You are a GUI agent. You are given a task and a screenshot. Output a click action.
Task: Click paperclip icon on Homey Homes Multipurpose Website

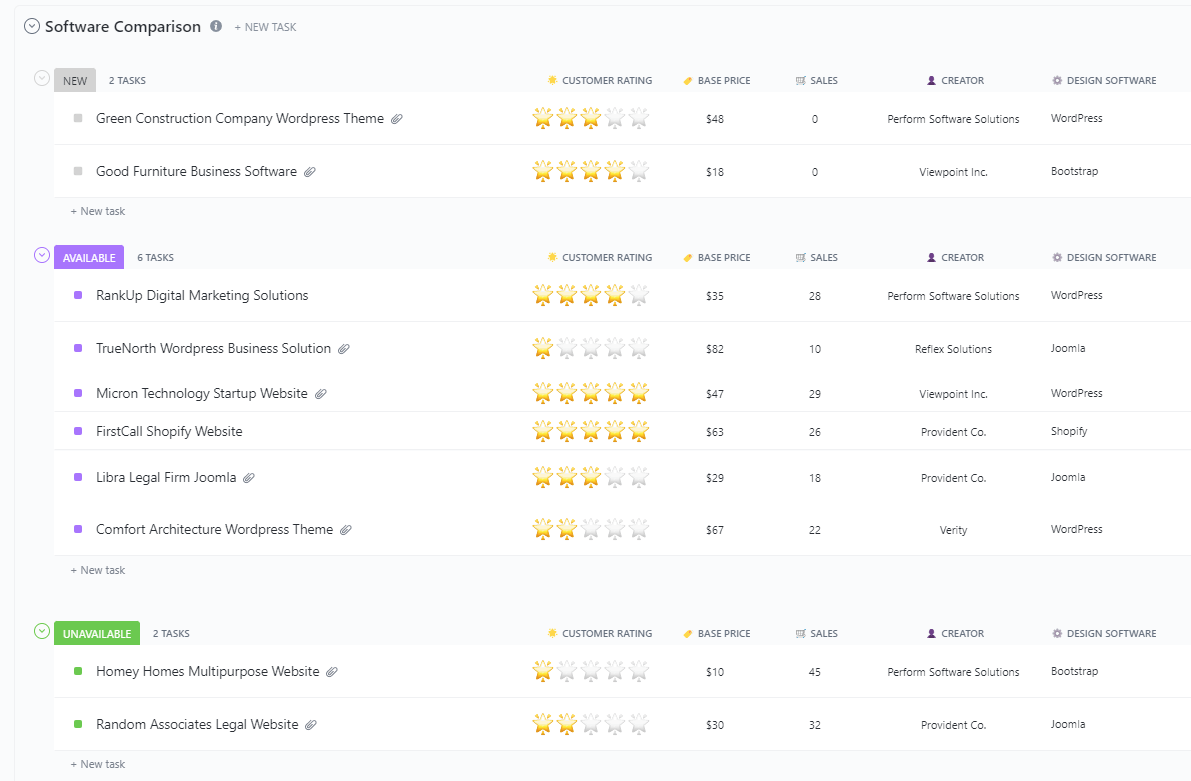(332, 672)
